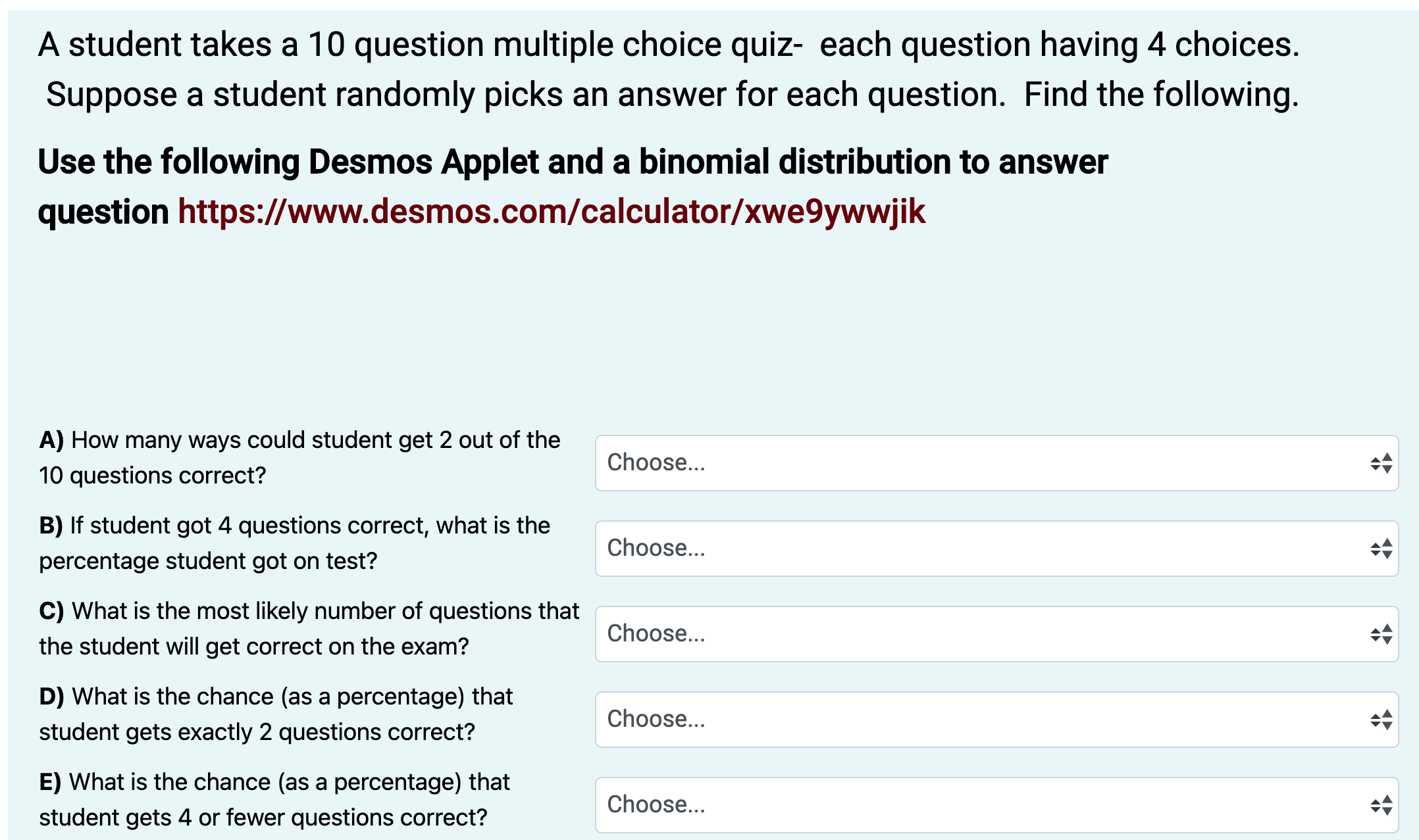Image resolution: width=1419 pixels, height=840 pixels.
Task: Select the Choose... placeholder for question A
Action: point(656,463)
